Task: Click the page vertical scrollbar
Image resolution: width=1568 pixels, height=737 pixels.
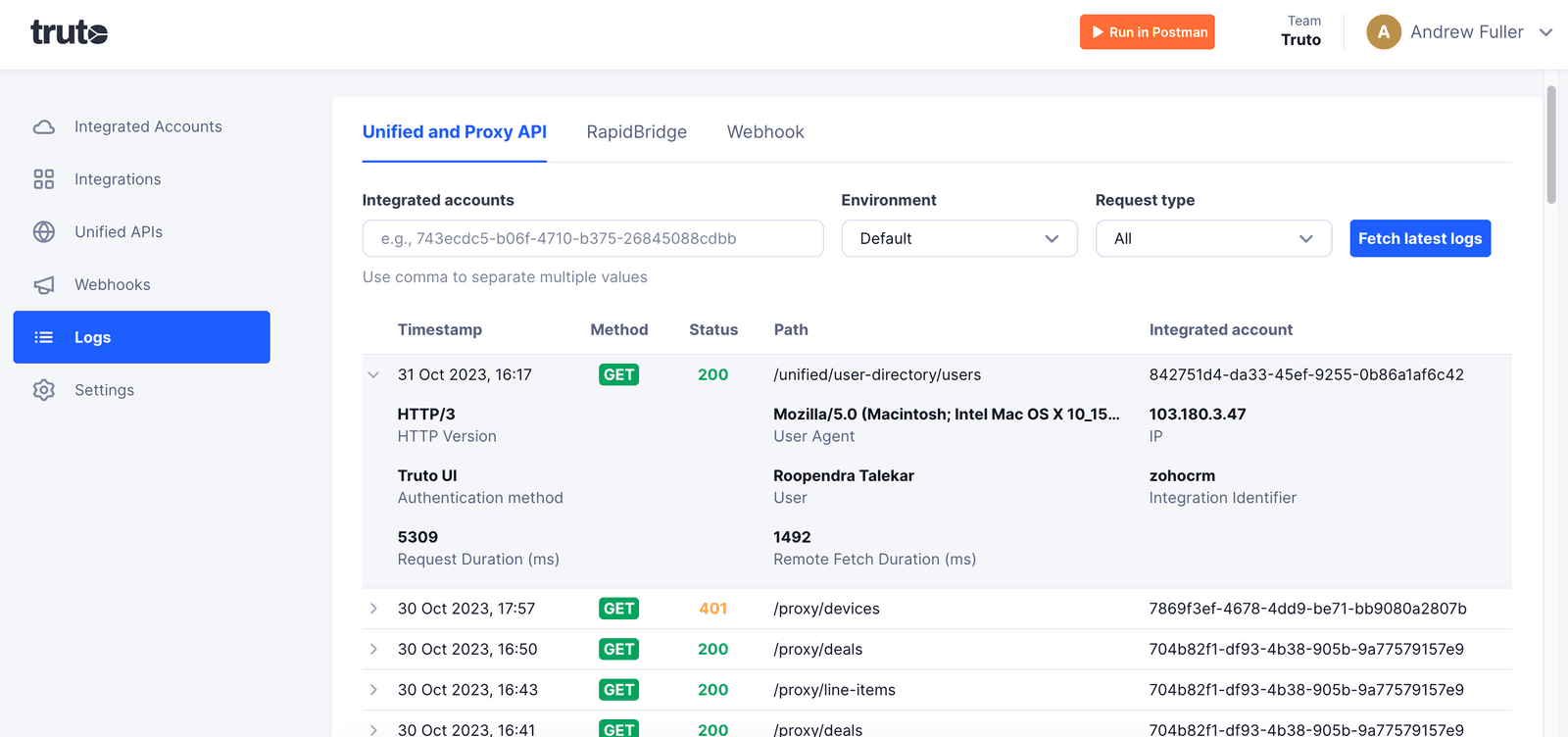Action: click(1551, 145)
